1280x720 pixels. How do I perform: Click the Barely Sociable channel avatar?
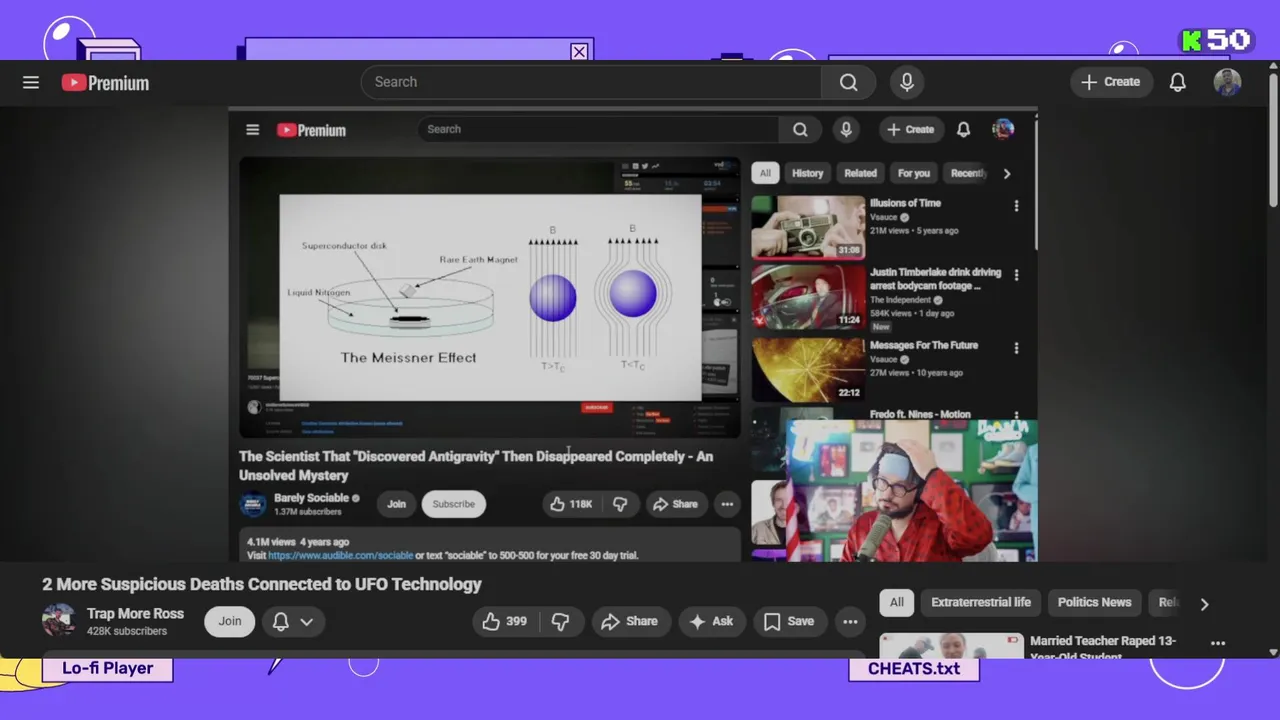[252, 504]
